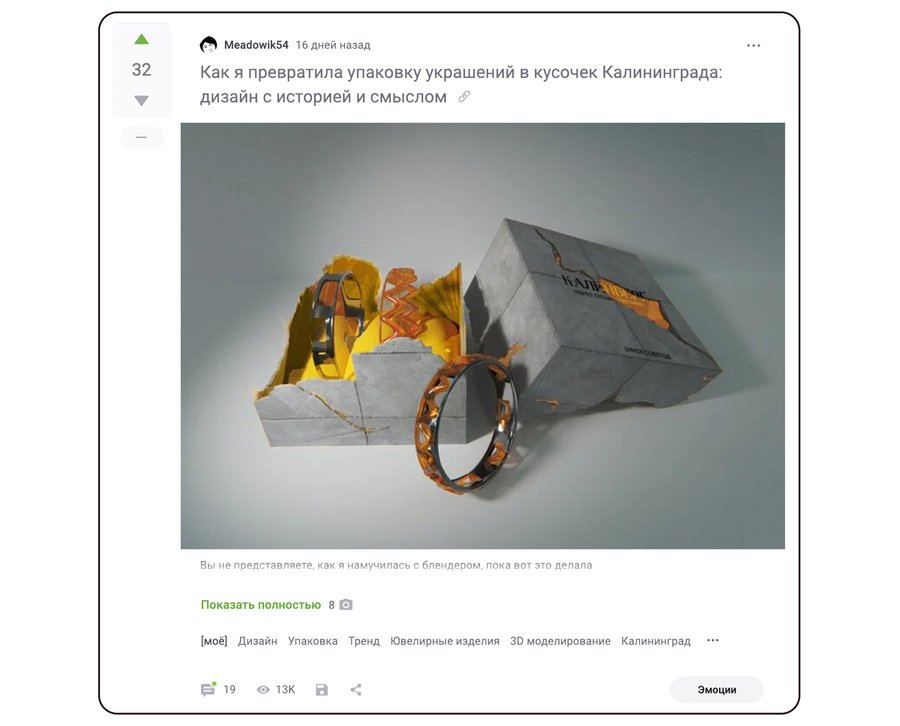The image size is (900, 726).
Task: Select the Калининград tag
Action: point(655,641)
